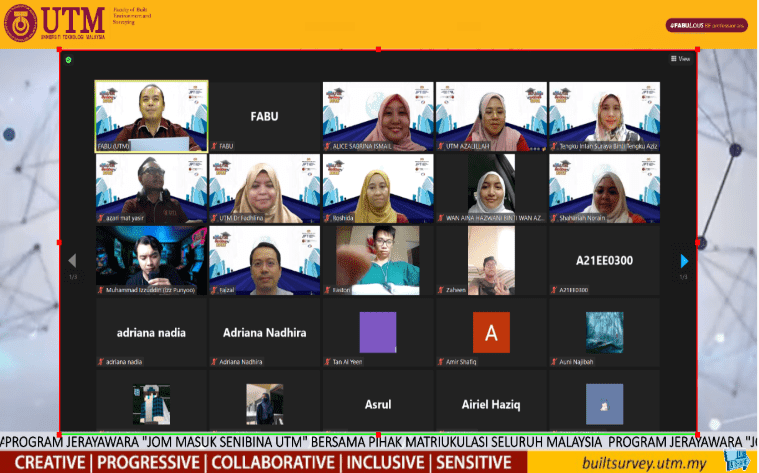
Task: Click the large A21EE0300 name text
Action: 604,260
